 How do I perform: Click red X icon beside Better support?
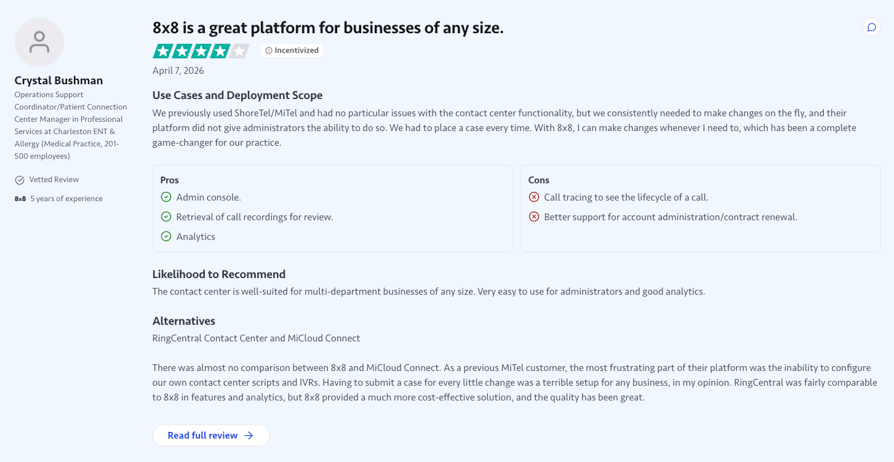coord(534,217)
